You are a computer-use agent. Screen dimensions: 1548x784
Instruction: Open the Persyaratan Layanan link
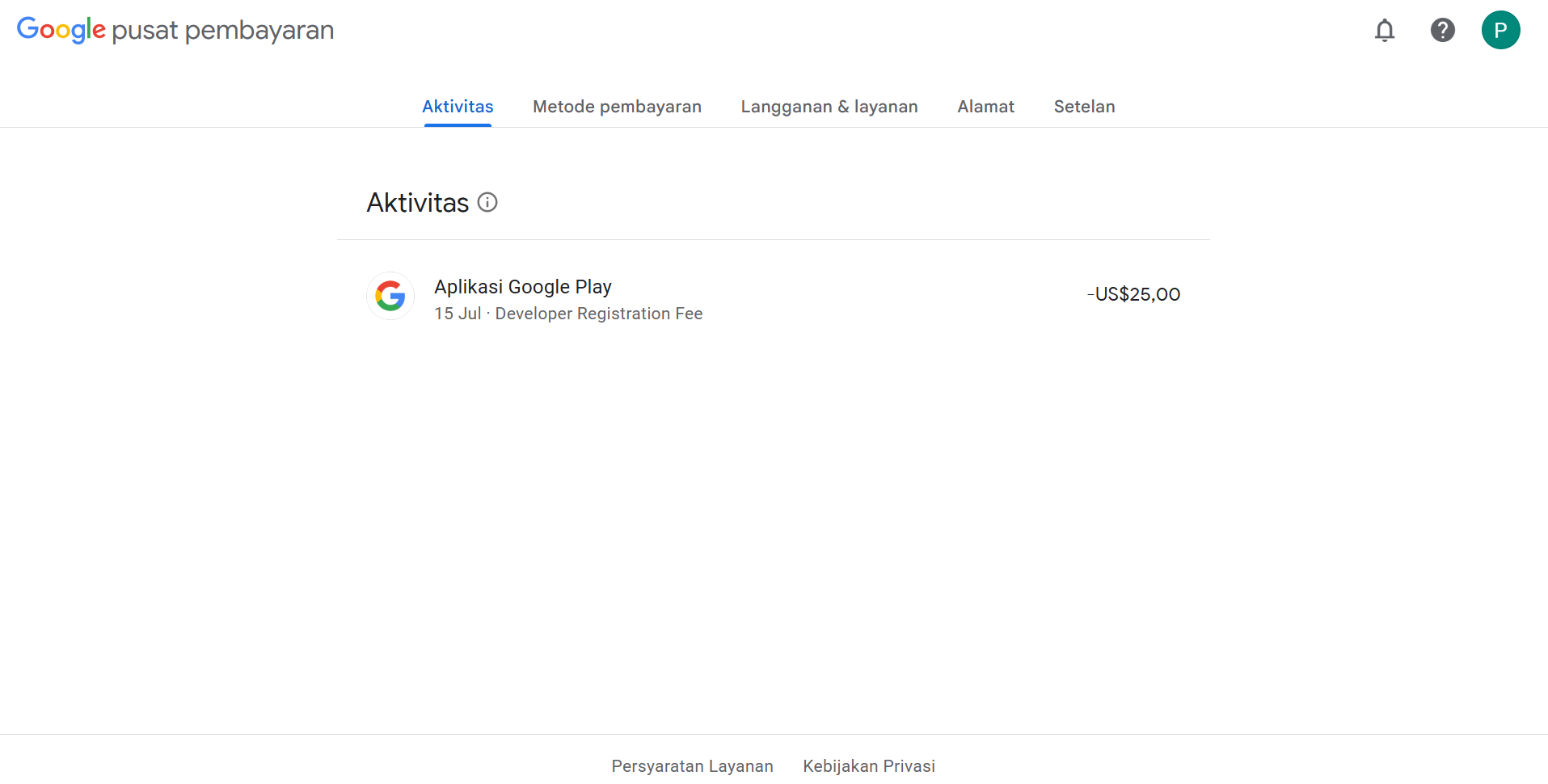(x=692, y=766)
